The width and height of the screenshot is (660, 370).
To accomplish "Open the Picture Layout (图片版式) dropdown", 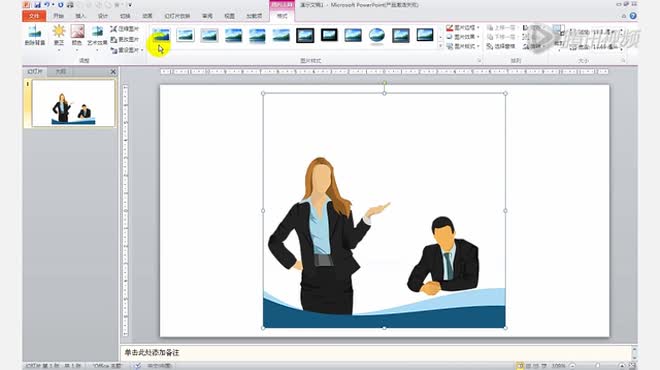I will coord(463,46).
